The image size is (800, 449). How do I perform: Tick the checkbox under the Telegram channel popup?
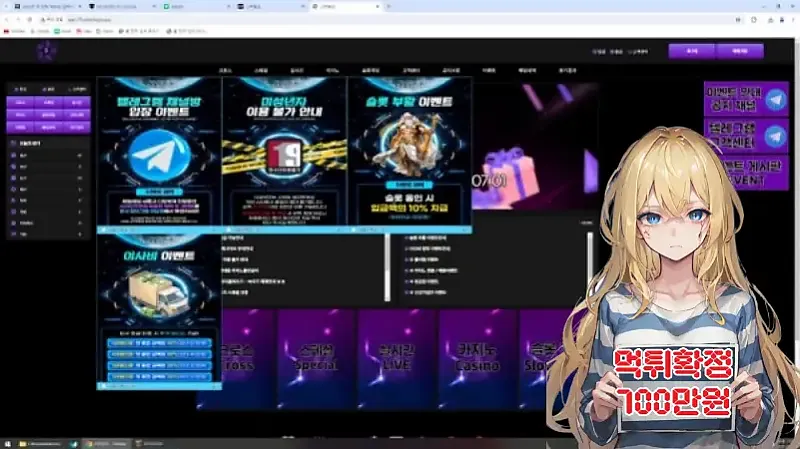101,230
